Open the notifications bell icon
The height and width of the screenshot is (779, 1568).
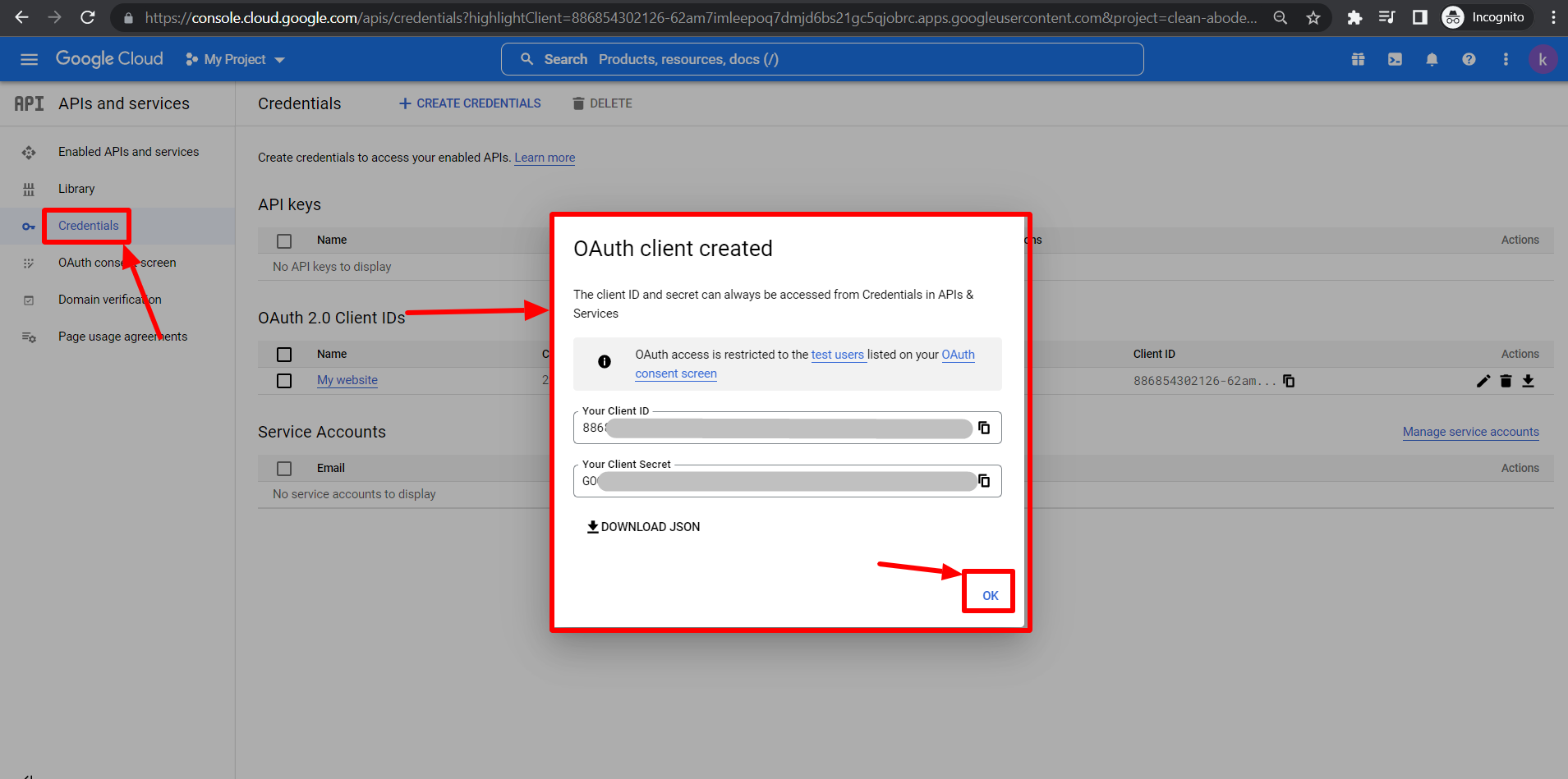tap(1432, 59)
